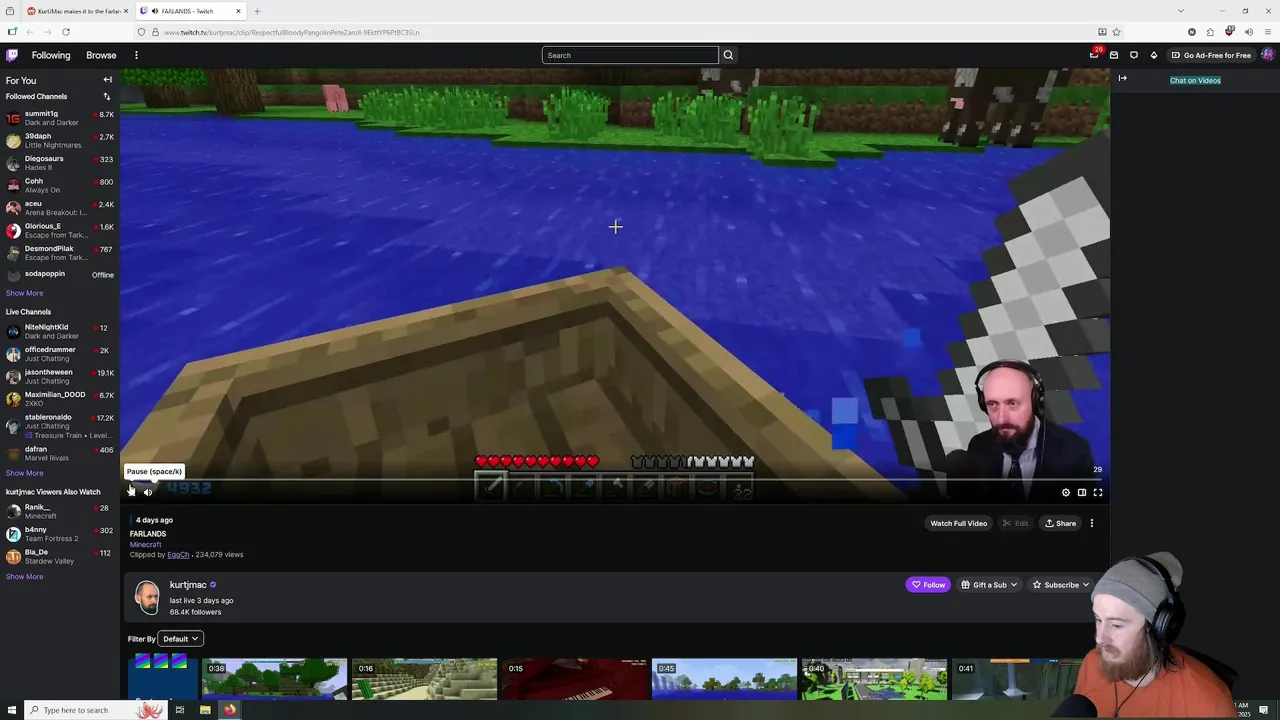
Task: Go to the Following tab
Action: coord(51,55)
